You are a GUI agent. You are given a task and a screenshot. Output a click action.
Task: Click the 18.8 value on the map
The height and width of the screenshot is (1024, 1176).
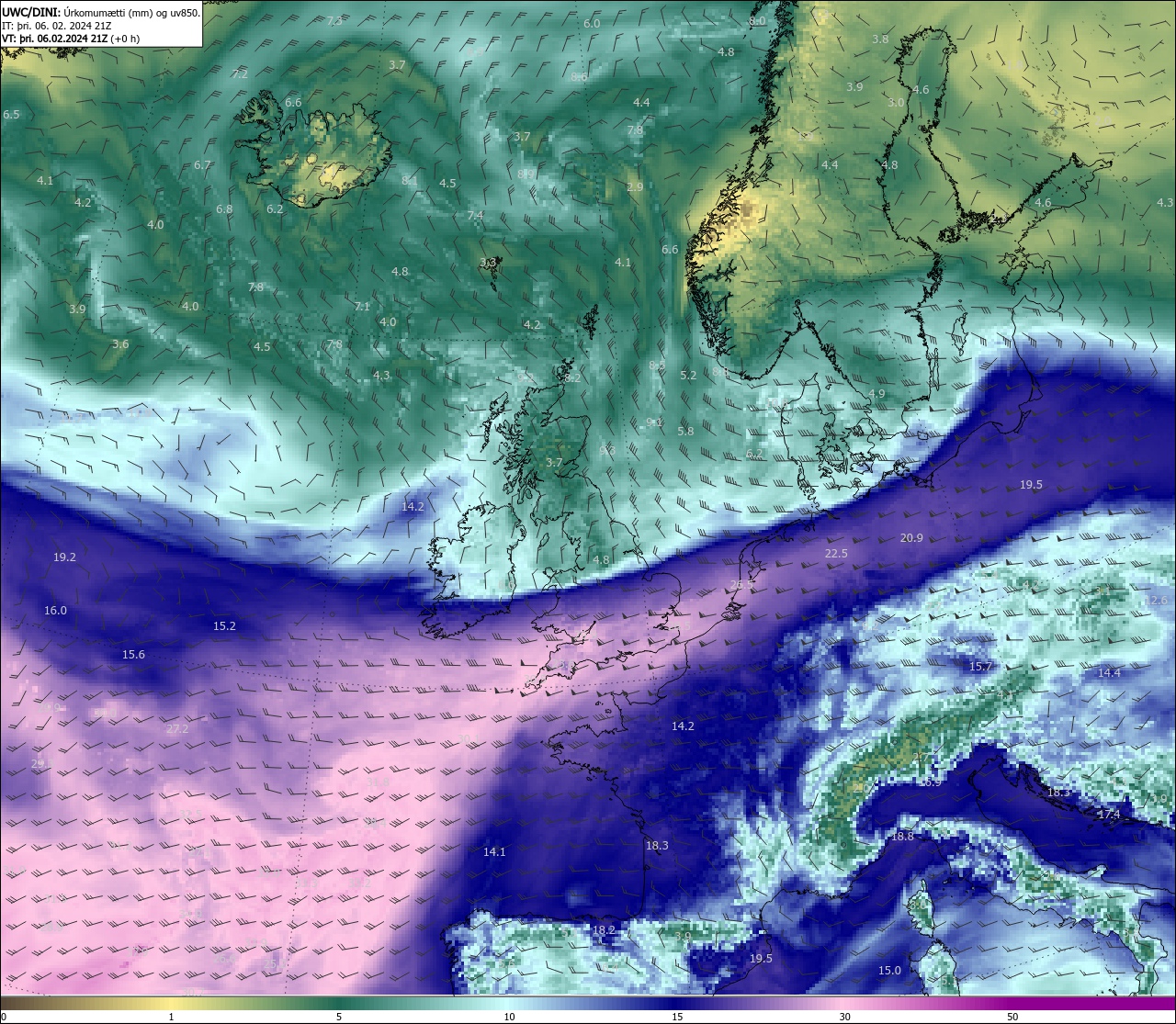[902, 836]
